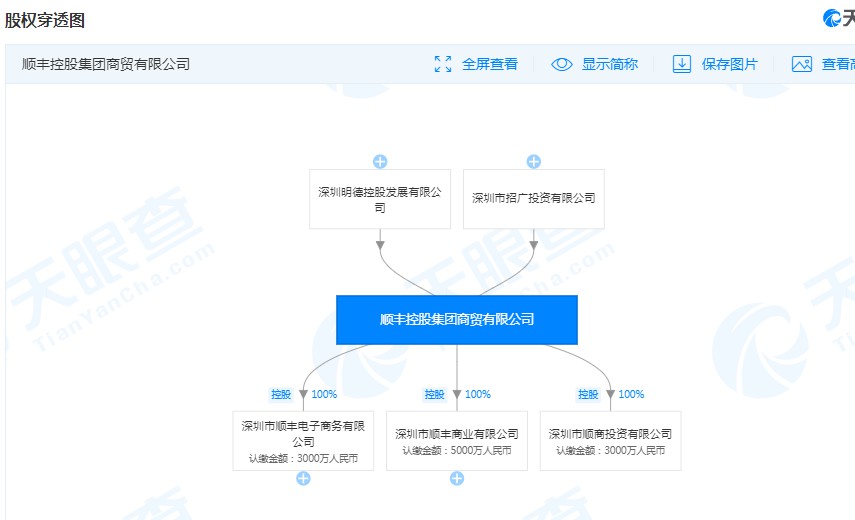Click 100% label above 深圳市顺商投资有限公司

pos(631,394)
